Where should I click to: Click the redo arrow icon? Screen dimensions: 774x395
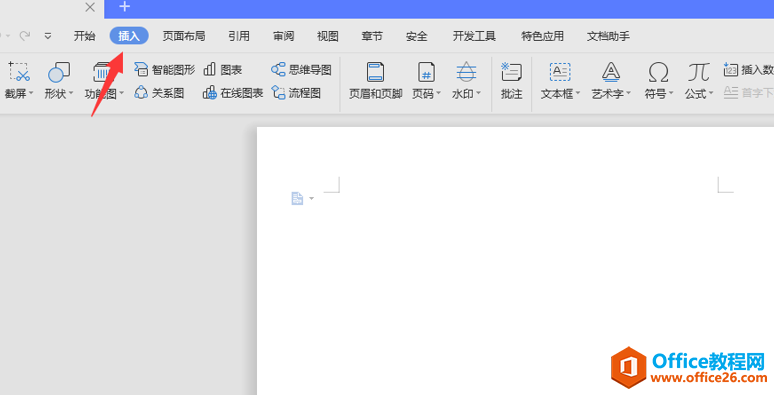25,36
